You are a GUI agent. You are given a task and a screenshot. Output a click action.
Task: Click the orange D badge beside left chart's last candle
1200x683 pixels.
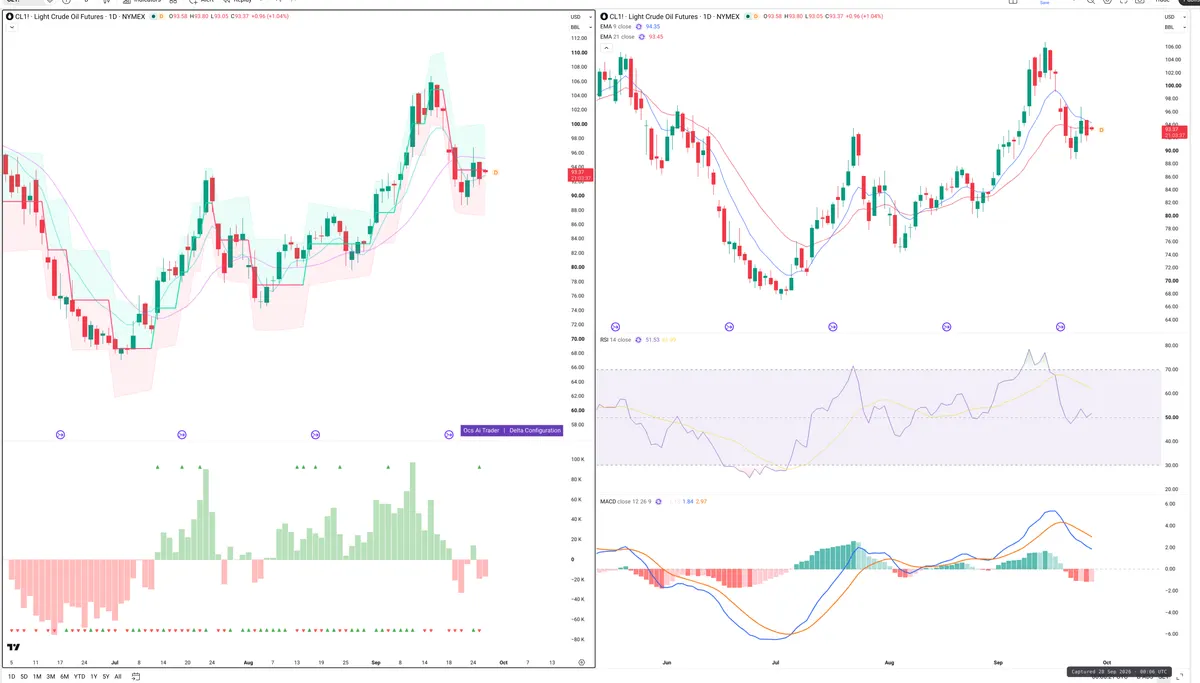tap(496, 172)
